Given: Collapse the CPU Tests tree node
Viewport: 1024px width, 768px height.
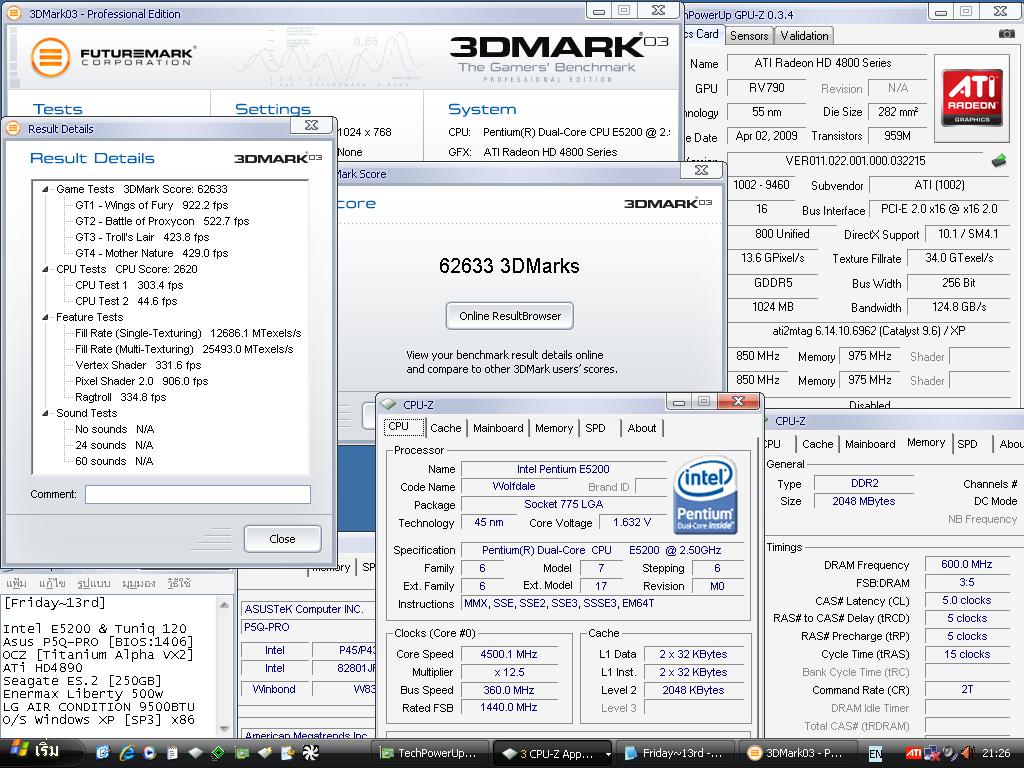Looking at the screenshot, I should pos(45,269).
